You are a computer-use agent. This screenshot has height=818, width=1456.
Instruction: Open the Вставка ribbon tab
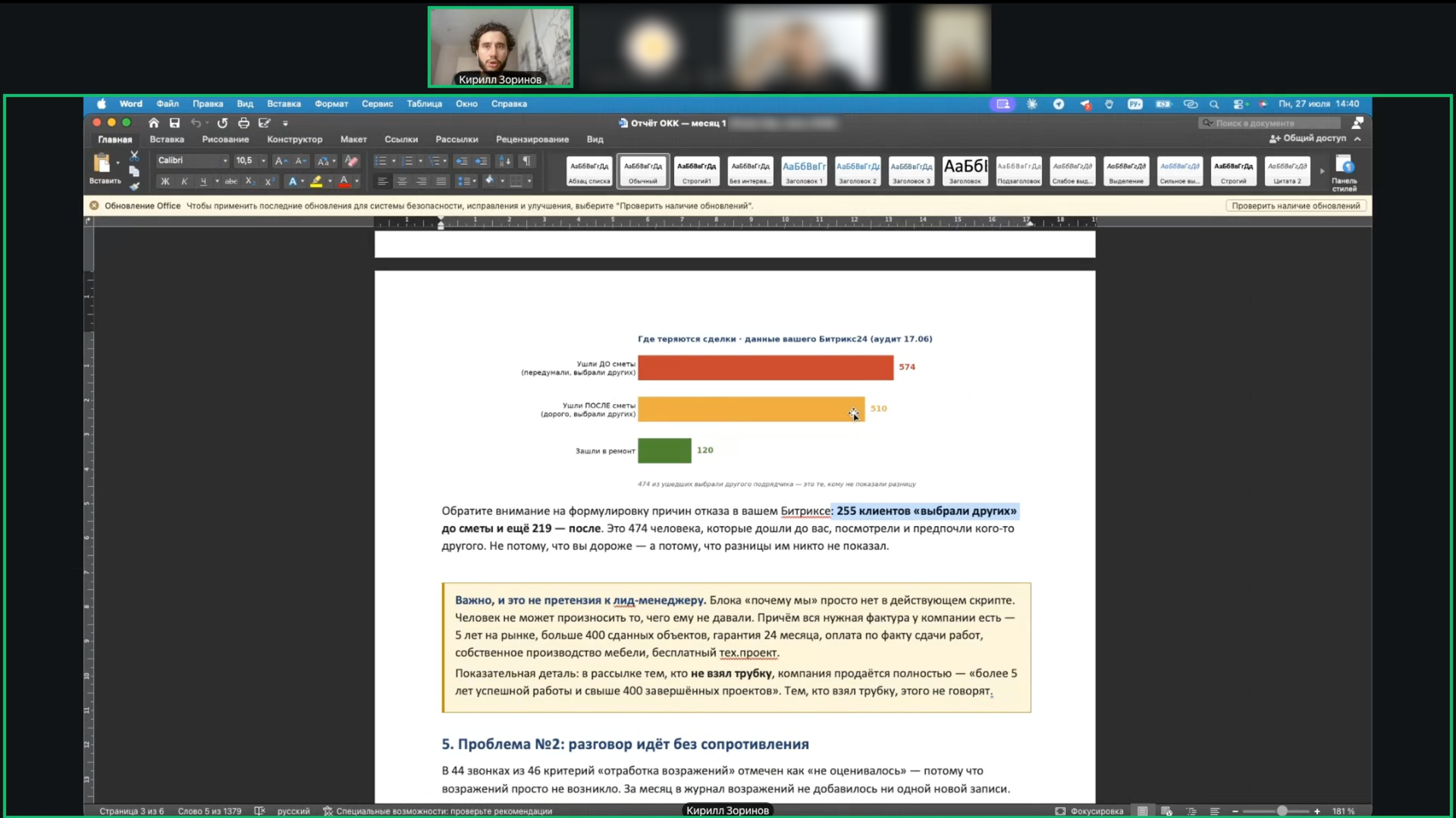pos(167,139)
